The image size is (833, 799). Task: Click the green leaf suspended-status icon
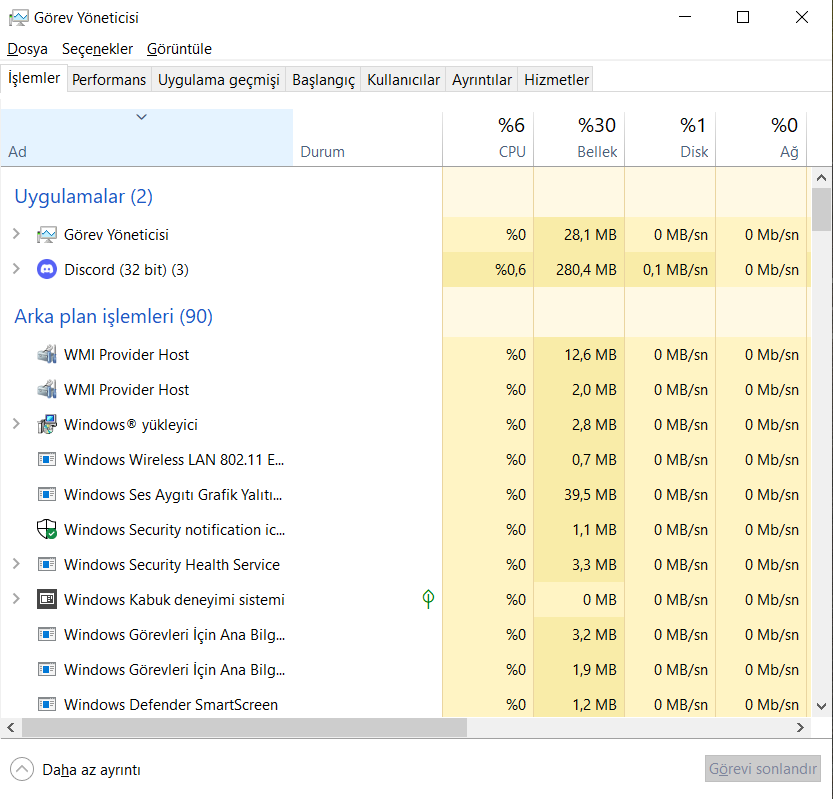pyautogui.click(x=428, y=599)
